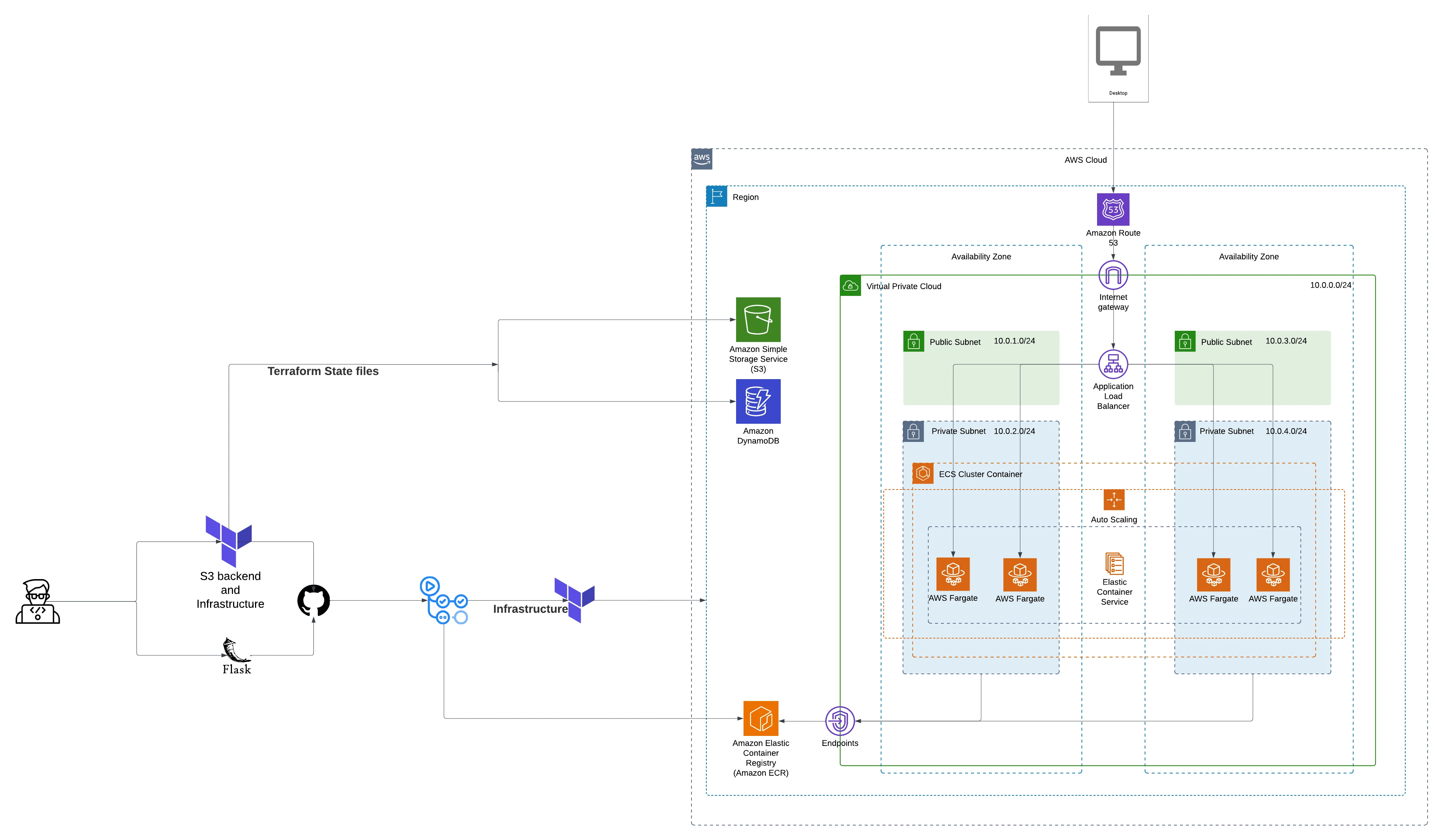Select the Internet gateway icon

click(x=1113, y=275)
